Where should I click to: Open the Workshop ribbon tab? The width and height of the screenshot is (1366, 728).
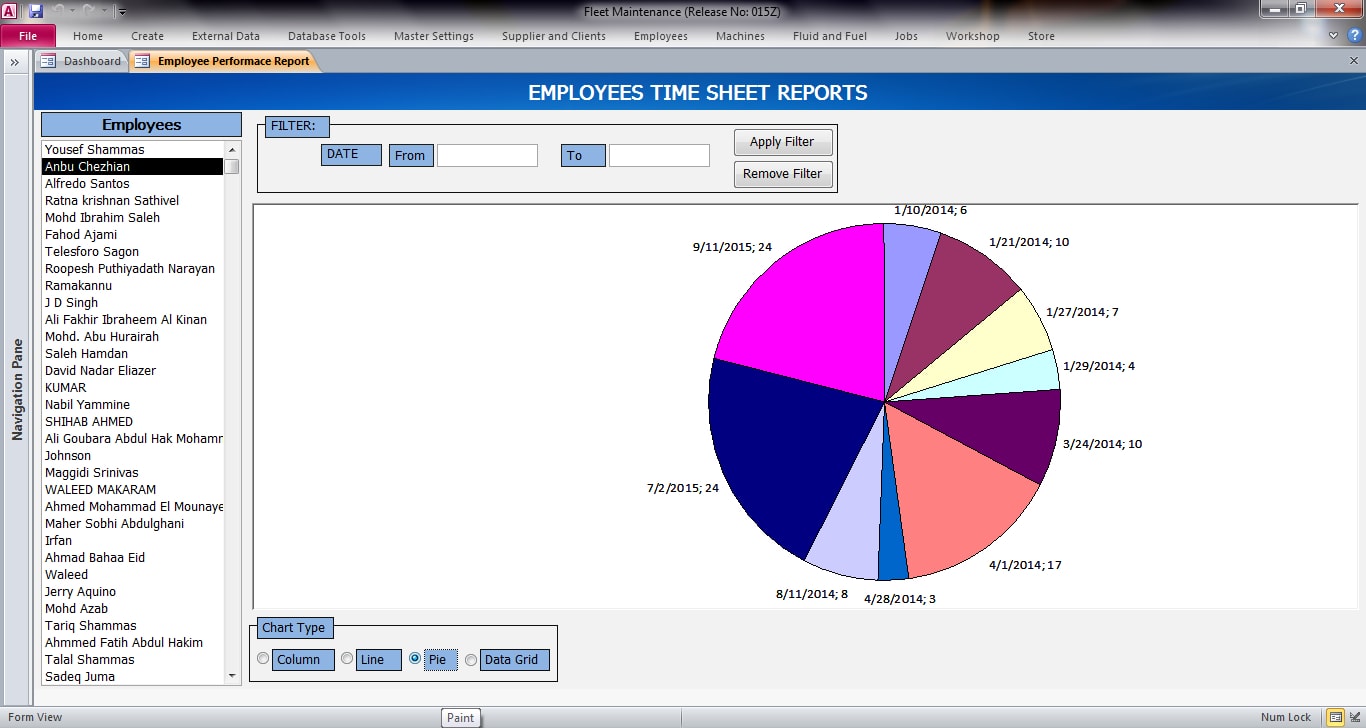click(x=972, y=36)
